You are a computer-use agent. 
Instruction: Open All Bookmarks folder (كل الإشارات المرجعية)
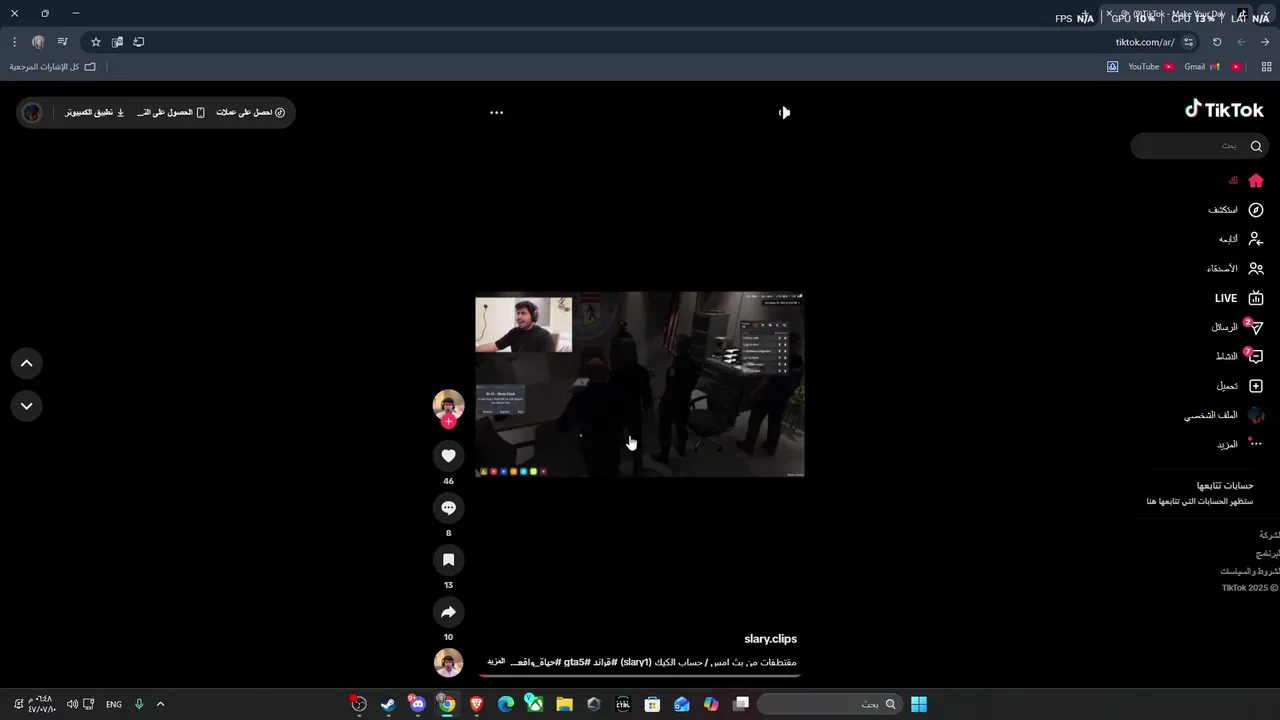coord(53,67)
